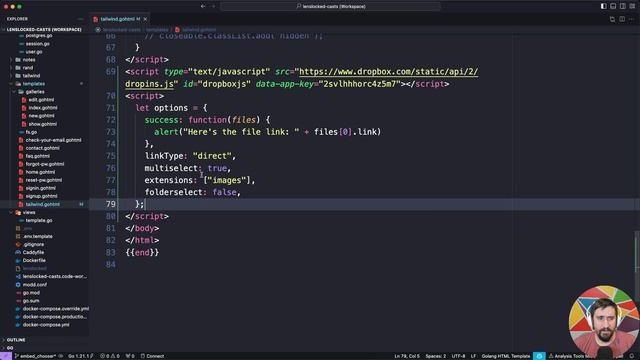Open edit.gohtml in galleries
Screen dimensions: 640x360
41,100
